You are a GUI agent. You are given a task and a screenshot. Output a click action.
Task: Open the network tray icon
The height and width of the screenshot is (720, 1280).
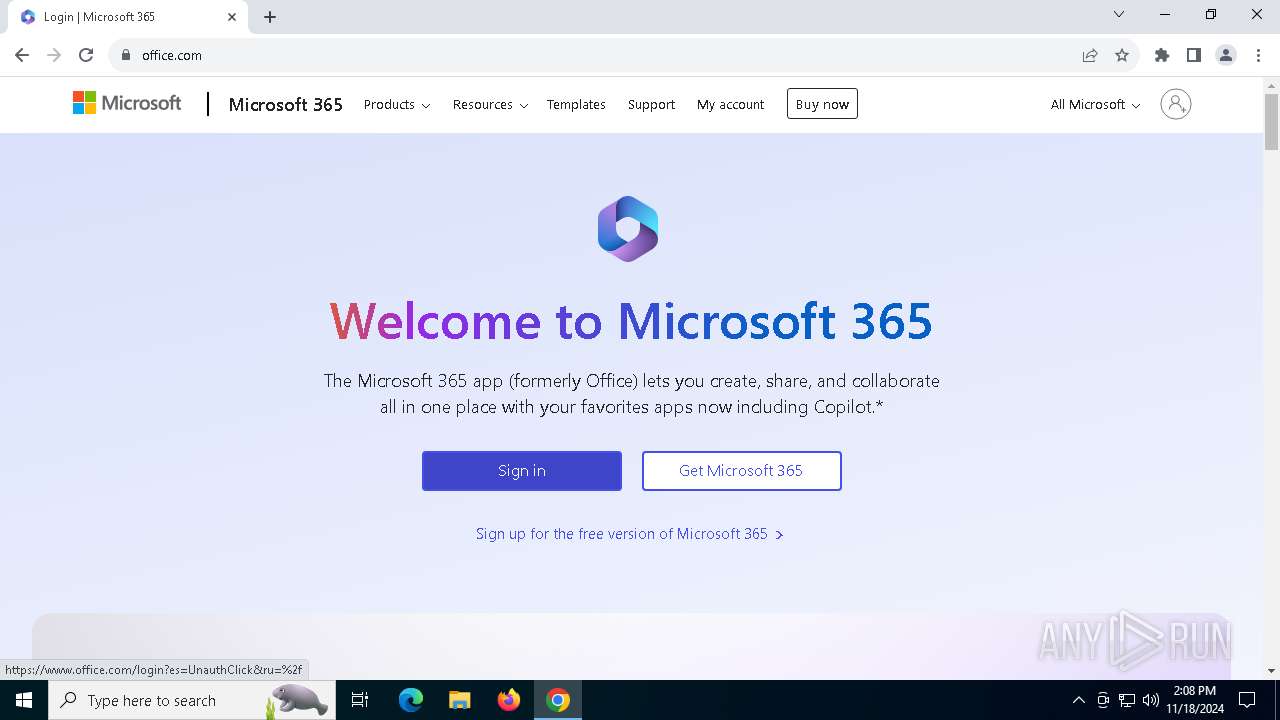click(x=1127, y=700)
